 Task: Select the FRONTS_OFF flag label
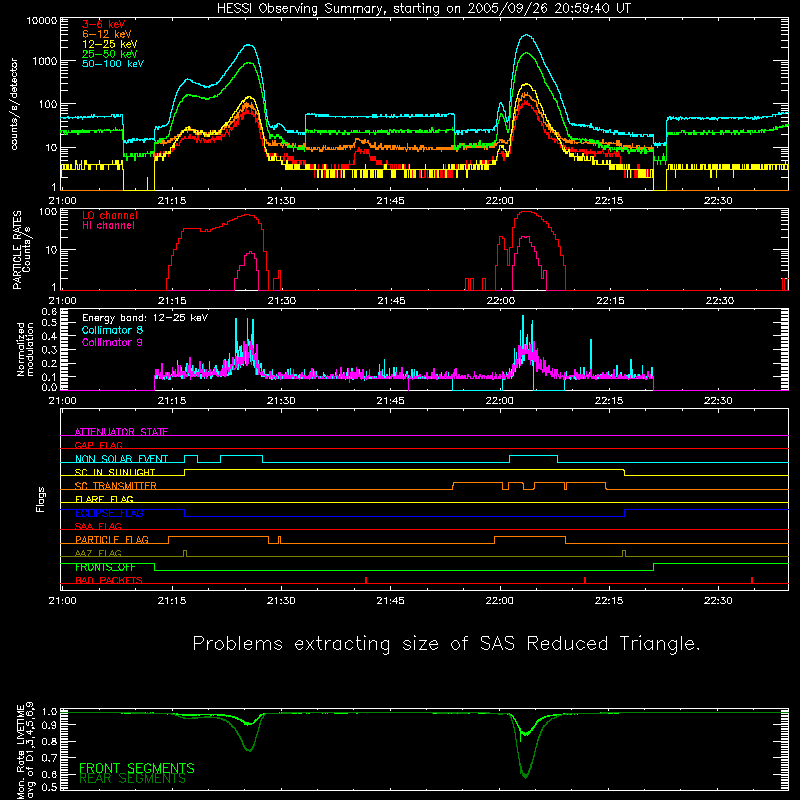point(105,567)
